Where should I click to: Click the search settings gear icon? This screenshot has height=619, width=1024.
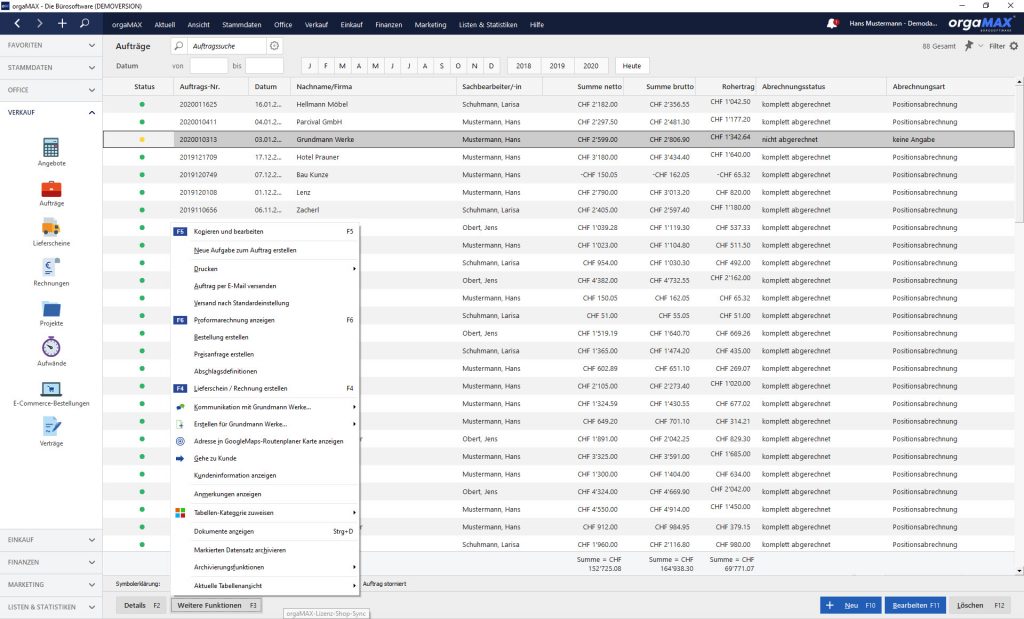tap(274, 46)
